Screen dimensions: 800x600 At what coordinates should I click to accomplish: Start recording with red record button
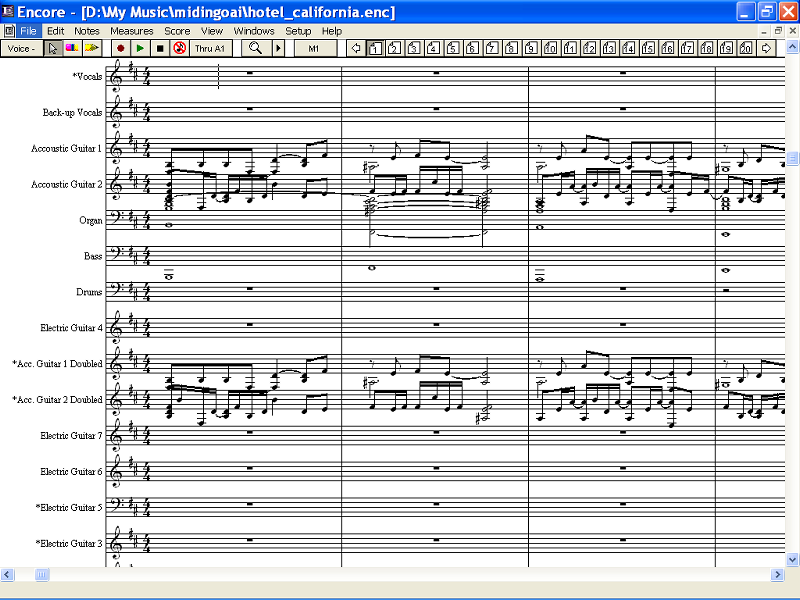[x=121, y=48]
